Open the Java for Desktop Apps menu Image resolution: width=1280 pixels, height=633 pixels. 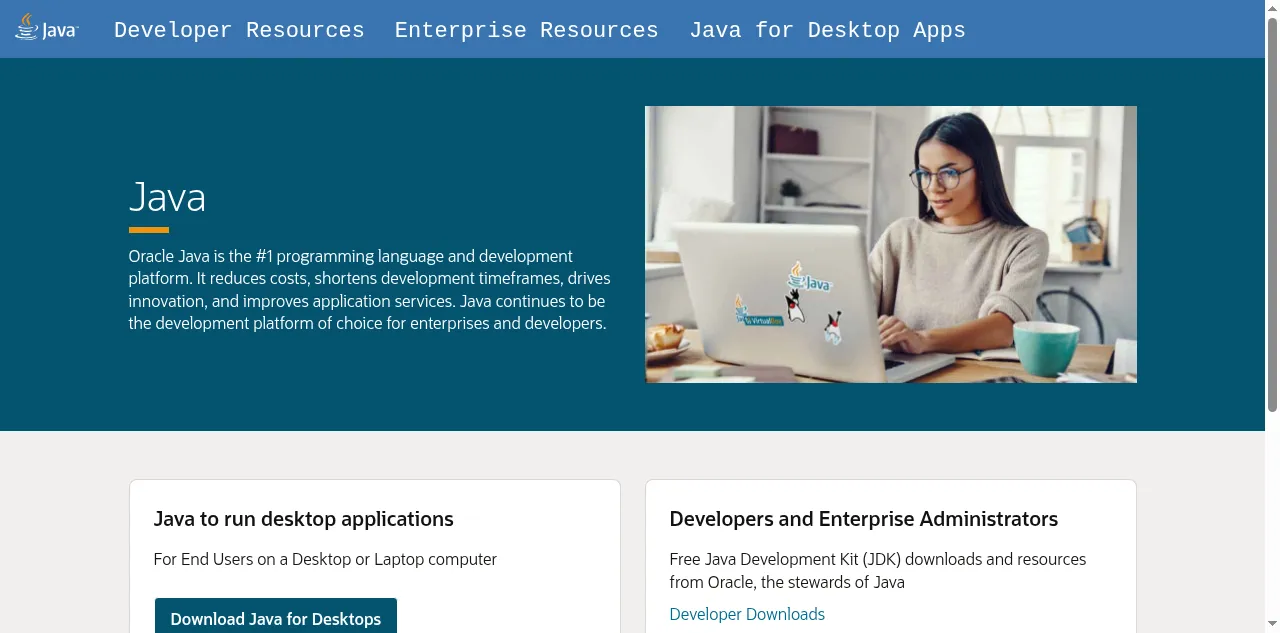(828, 30)
